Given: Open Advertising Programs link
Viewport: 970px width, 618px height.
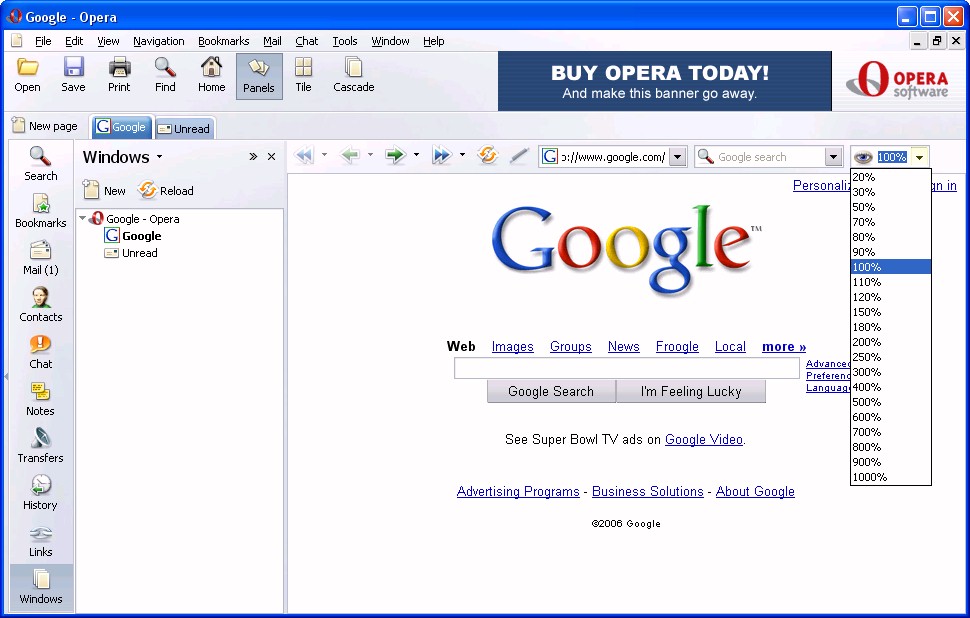Looking at the screenshot, I should click(518, 491).
